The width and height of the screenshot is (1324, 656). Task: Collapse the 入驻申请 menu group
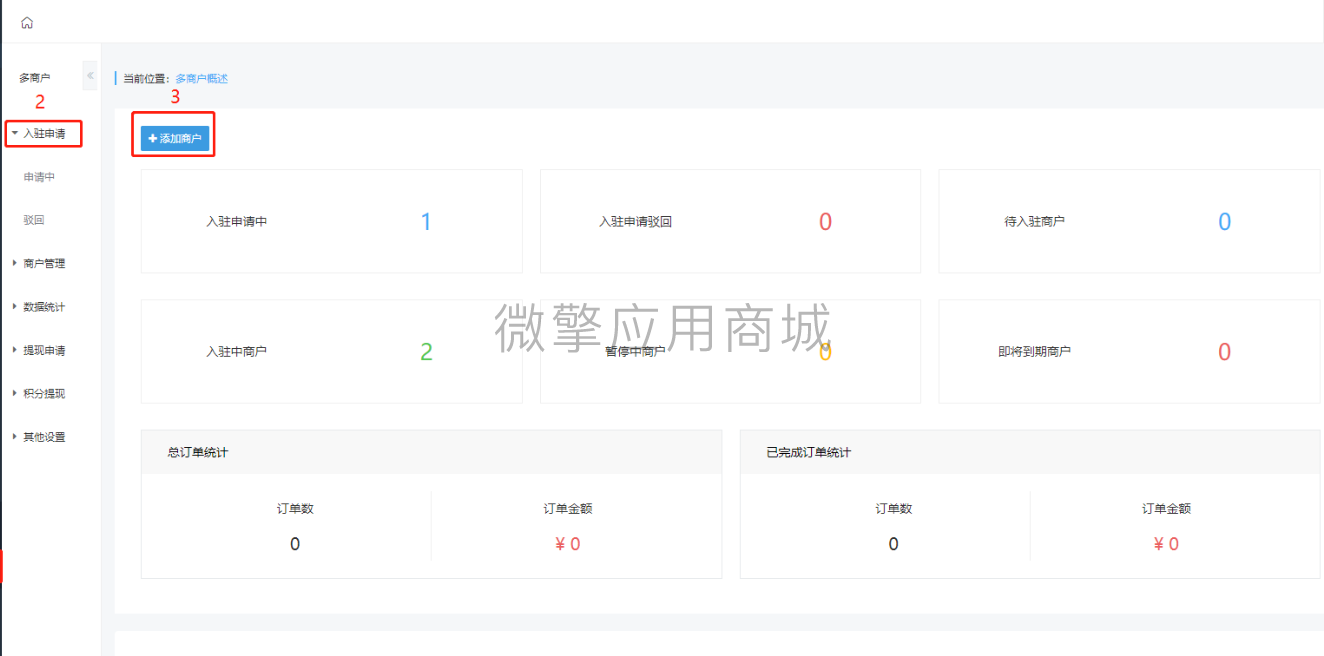[x=44, y=133]
